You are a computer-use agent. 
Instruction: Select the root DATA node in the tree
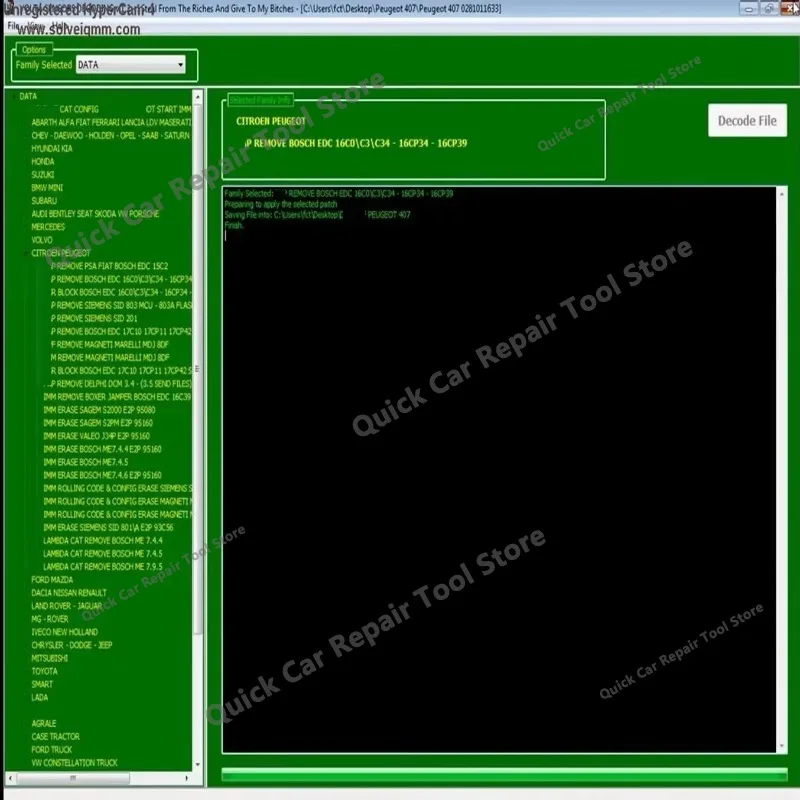(28, 96)
